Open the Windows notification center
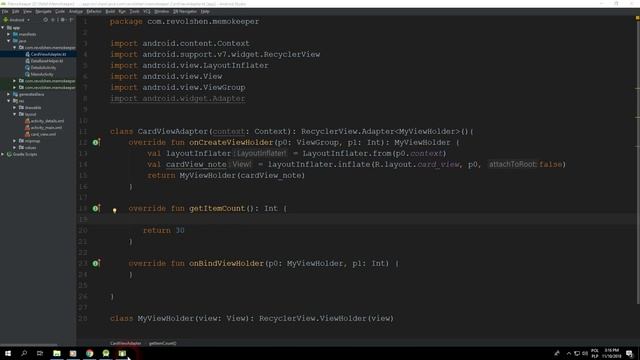 [629, 353]
